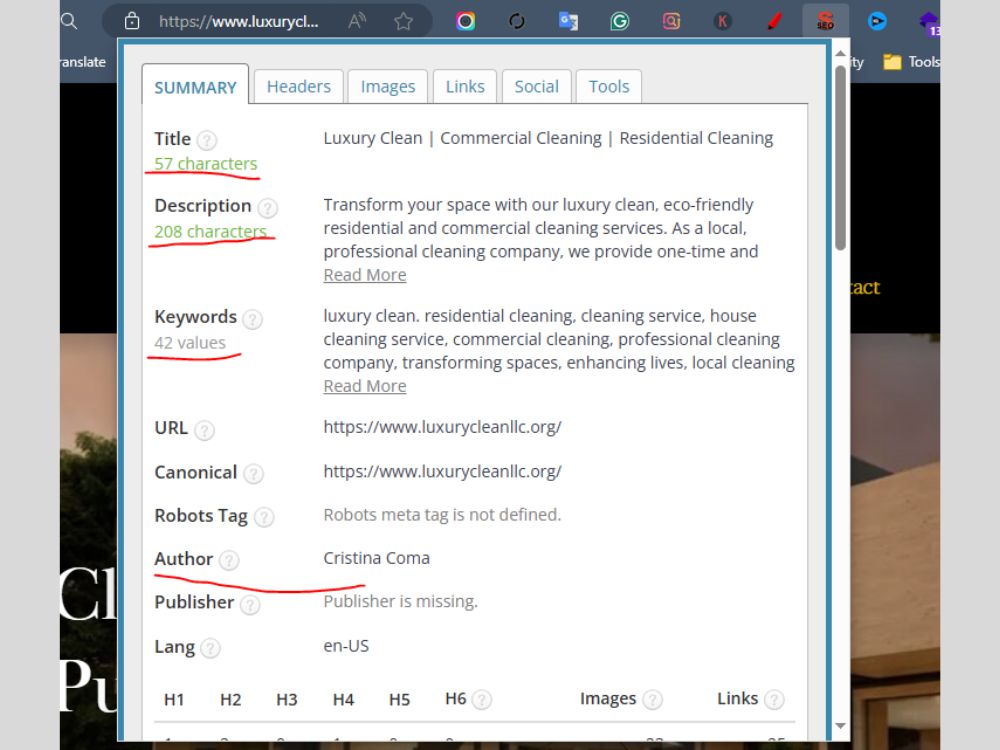Click the Author help question mark icon
The width and height of the screenshot is (1000, 750).
[229, 560]
